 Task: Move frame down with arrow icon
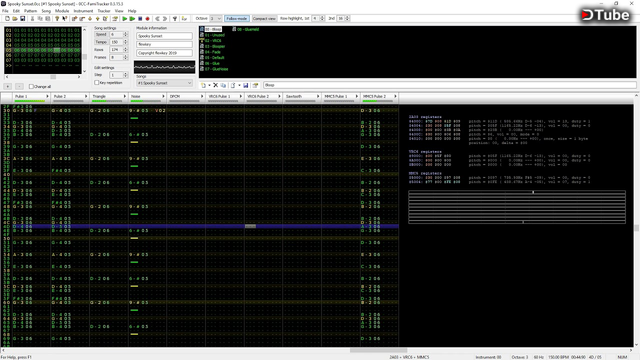tap(90, 19)
